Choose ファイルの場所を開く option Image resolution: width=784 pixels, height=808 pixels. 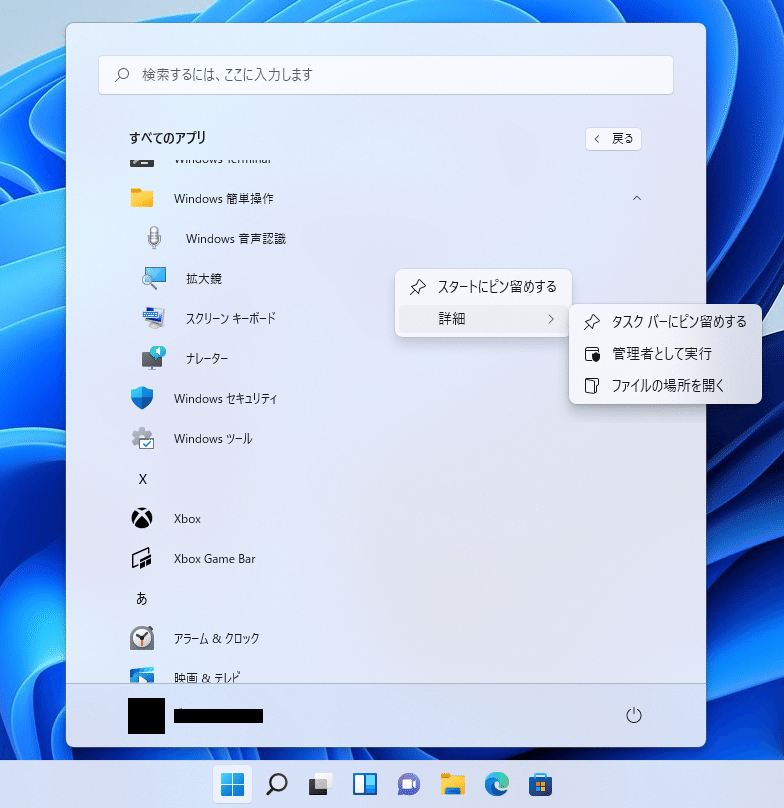pyautogui.click(x=665, y=385)
